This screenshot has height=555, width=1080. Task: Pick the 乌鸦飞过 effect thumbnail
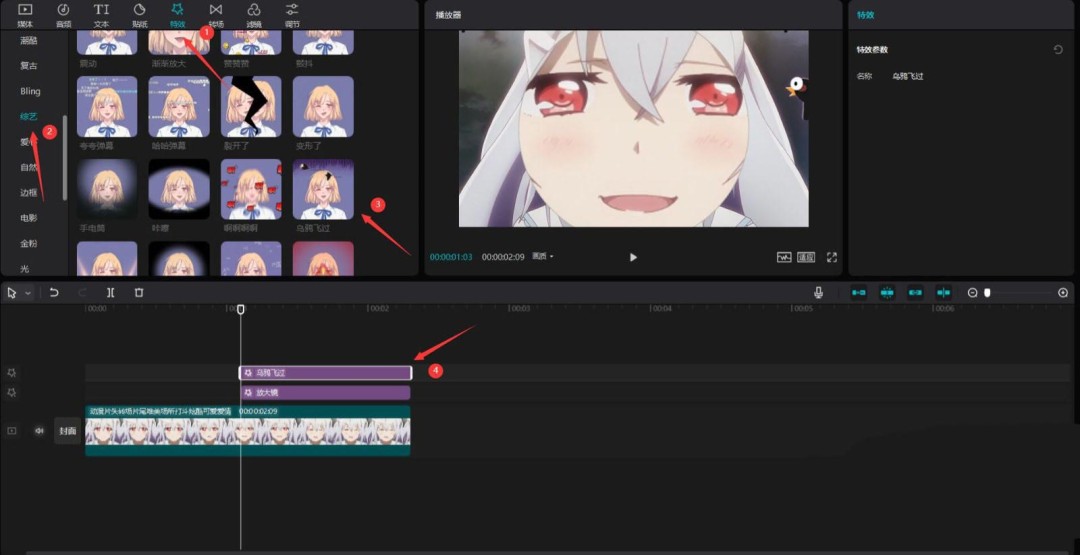[x=323, y=189]
